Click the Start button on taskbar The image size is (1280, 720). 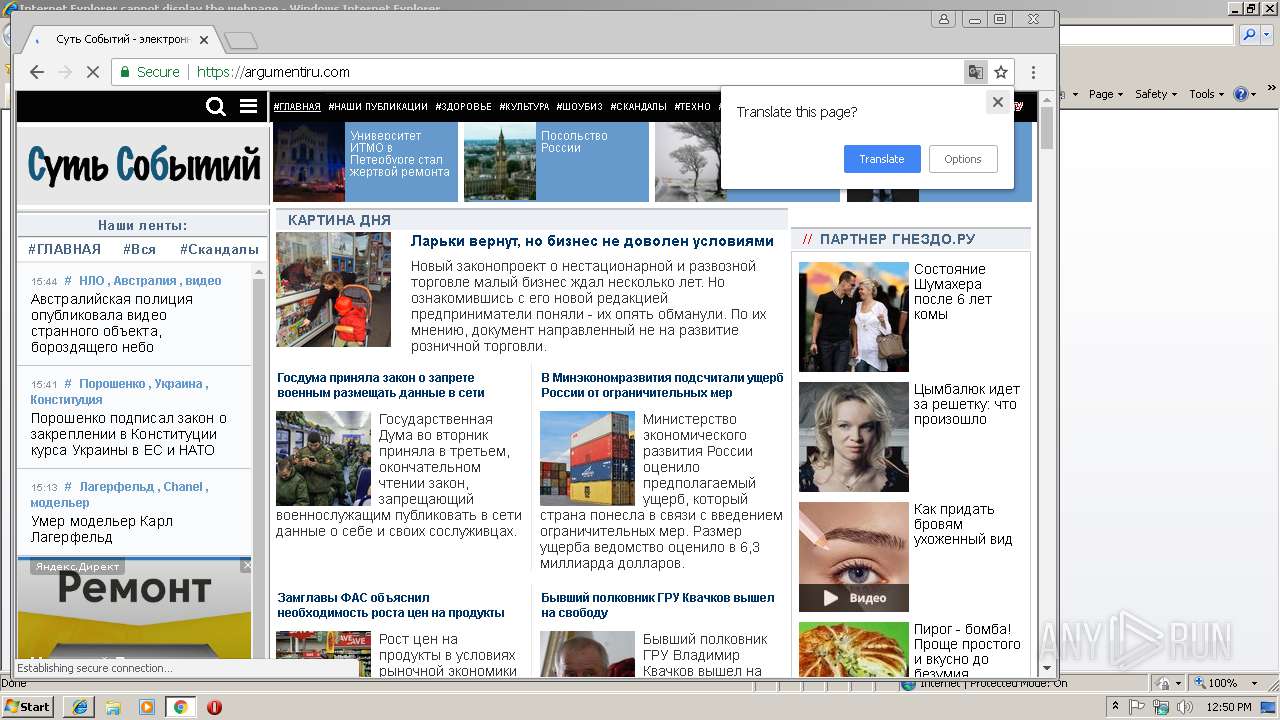click(28, 706)
